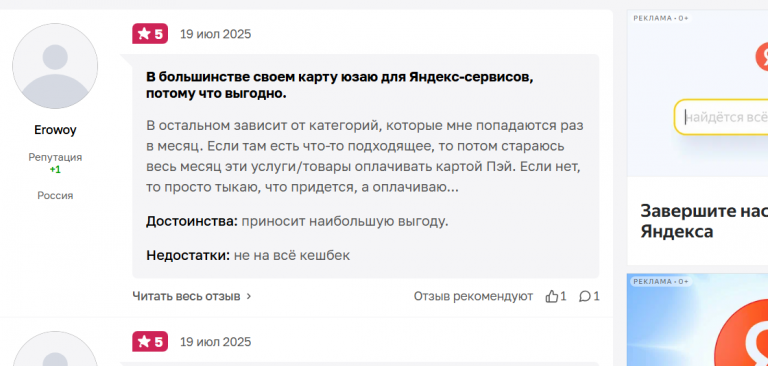Click the second reviewer's avatar
This screenshot has width=768, height=366.
click(55, 348)
